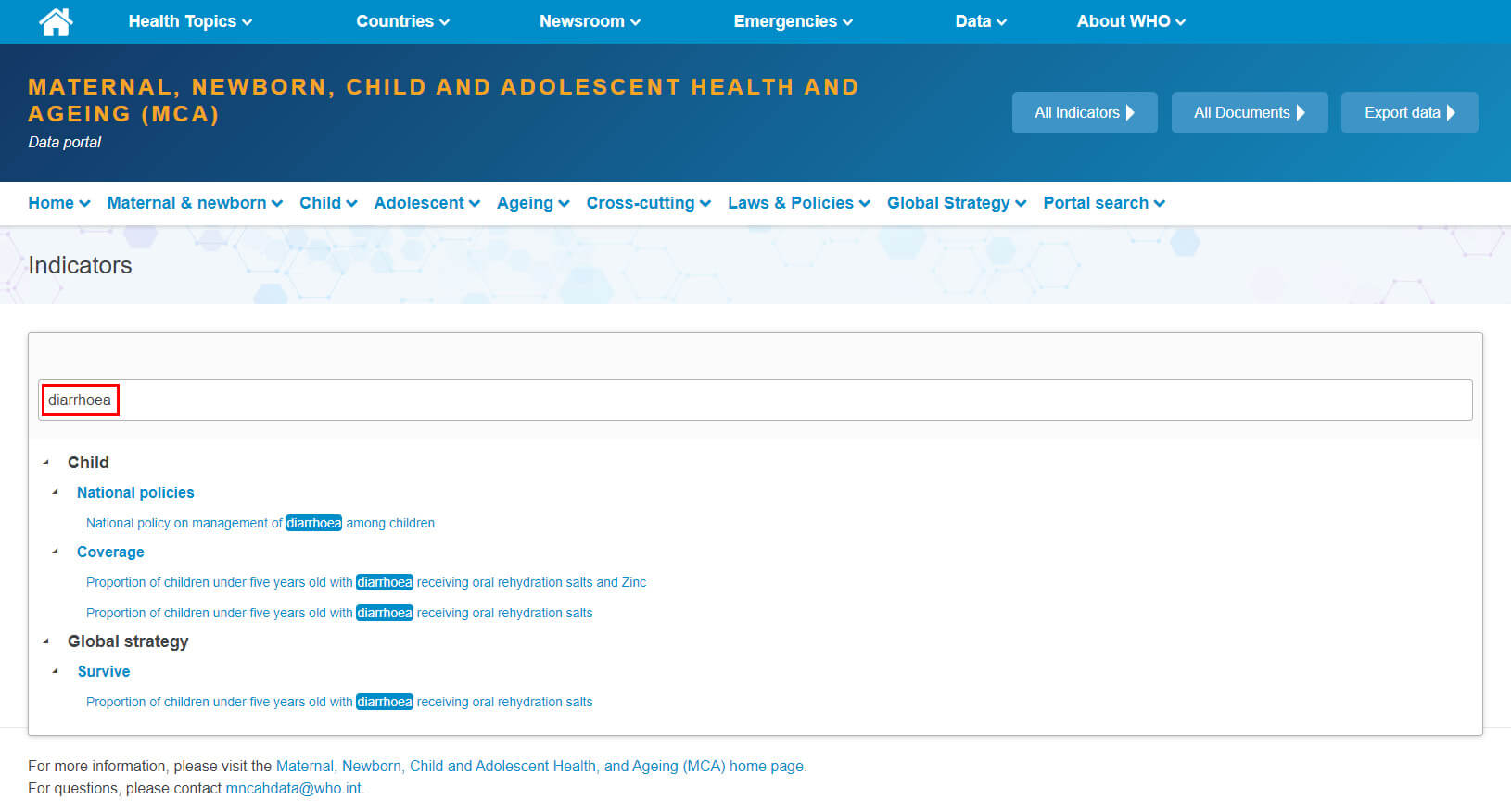Click the All Documents button
Image resolution: width=1511 pixels, height=812 pixels.
click(x=1250, y=112)
